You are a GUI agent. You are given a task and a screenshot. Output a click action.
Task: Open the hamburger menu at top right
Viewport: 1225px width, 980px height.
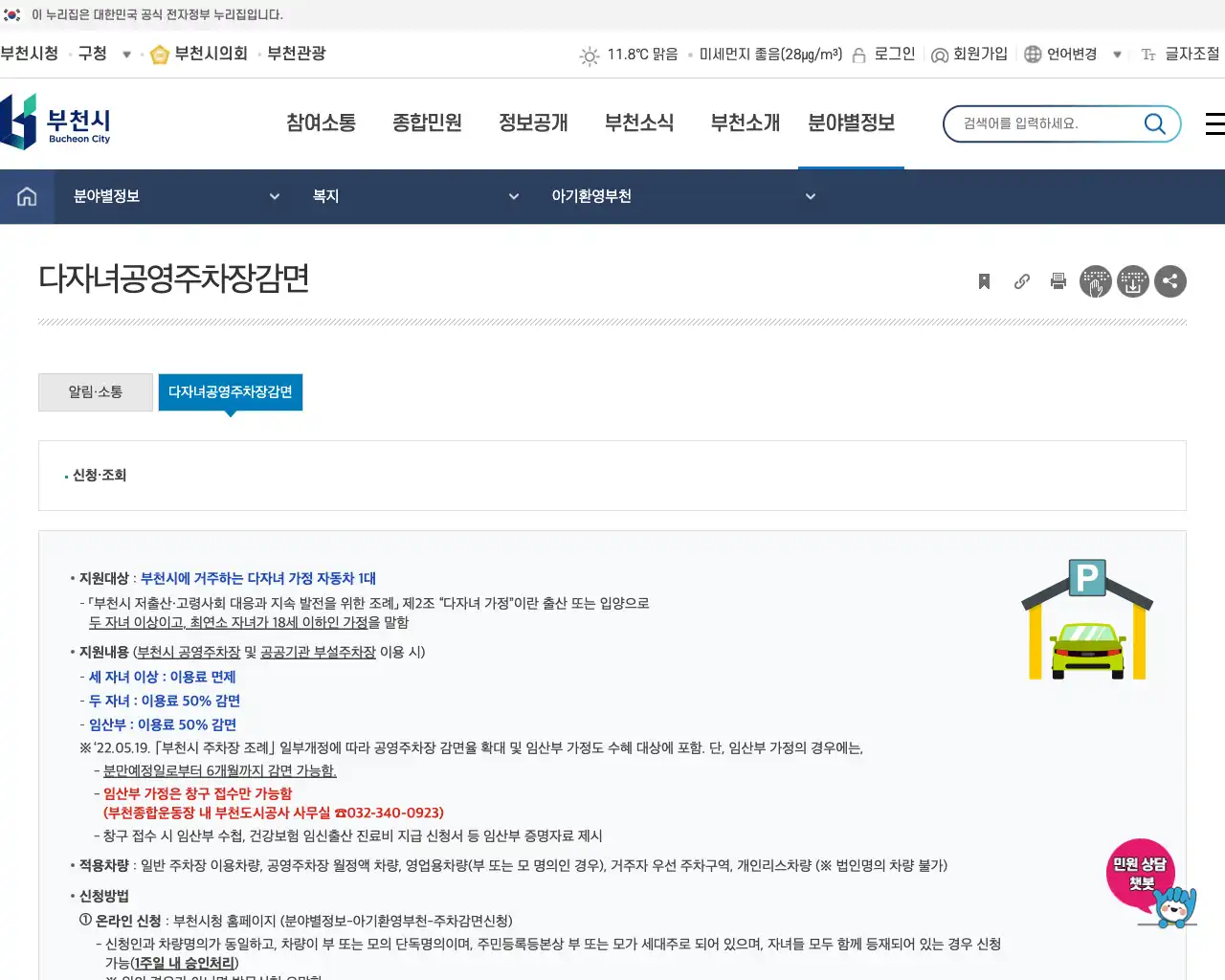point(1214,123)
